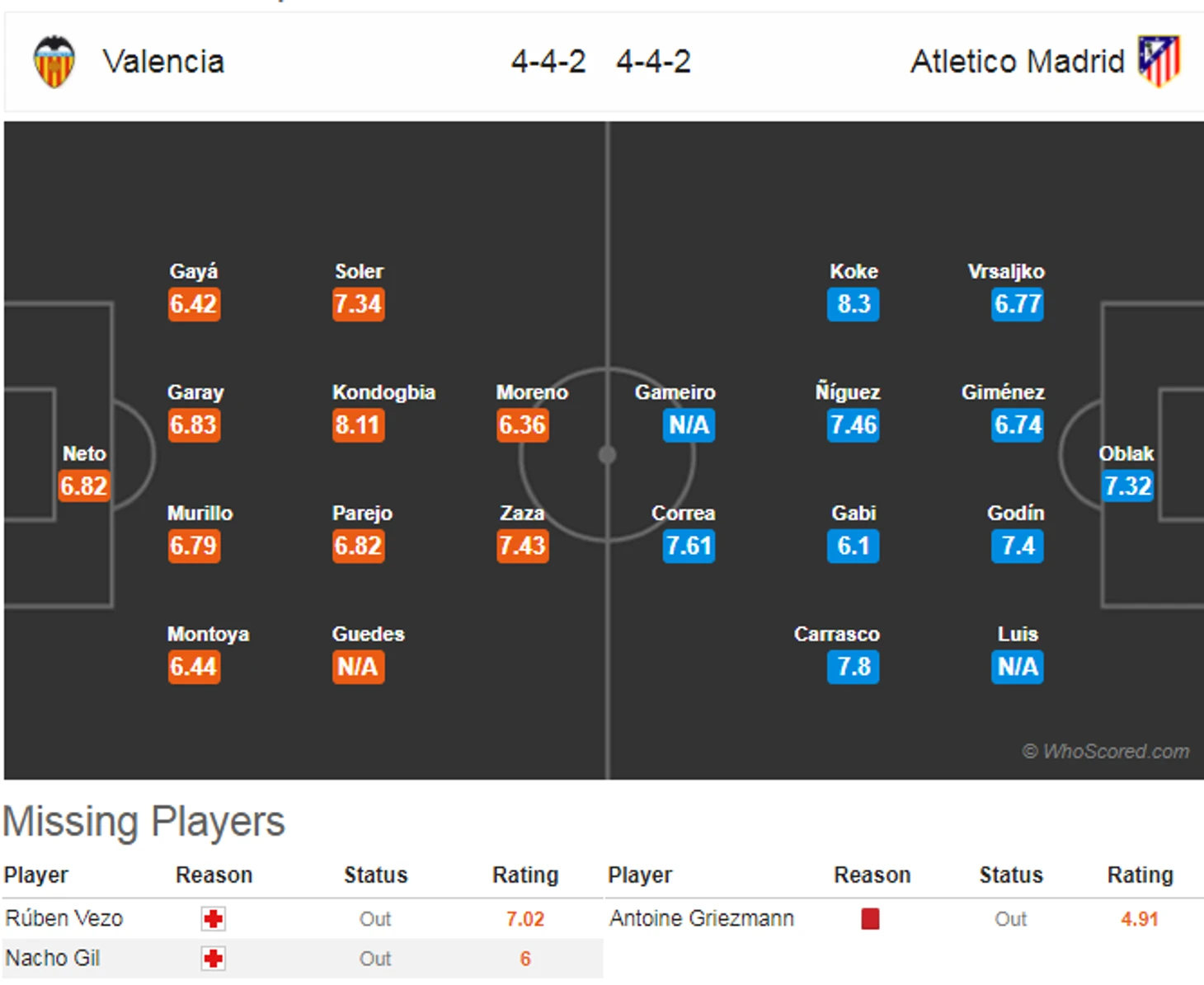The height and width of the screenshot is (985, 1204).
Task: Open Nacho Gil's player link
Action: (53, 958)
